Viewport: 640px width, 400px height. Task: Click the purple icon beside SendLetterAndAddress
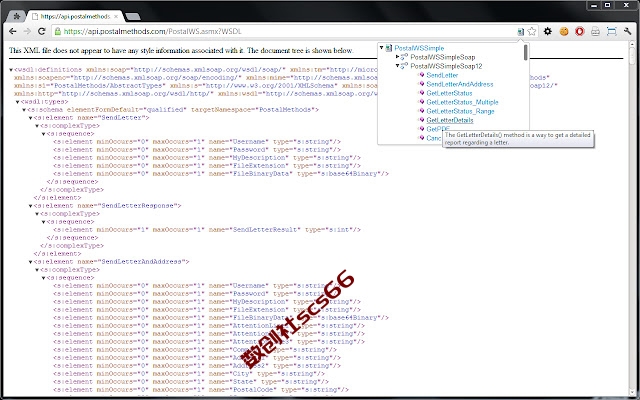click(x=422, y=84)
